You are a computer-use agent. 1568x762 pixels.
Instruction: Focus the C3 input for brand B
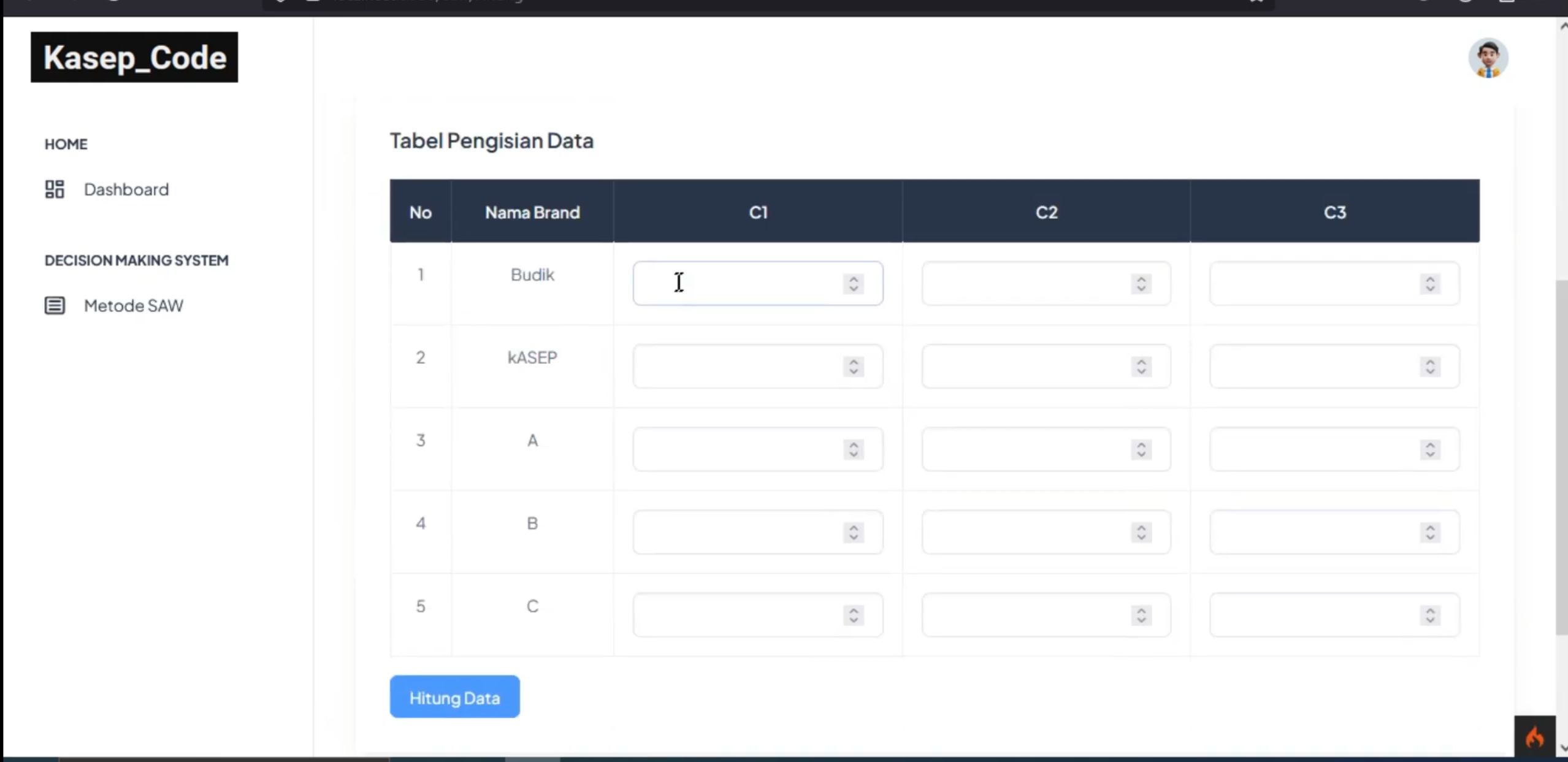coord(1334,531)
